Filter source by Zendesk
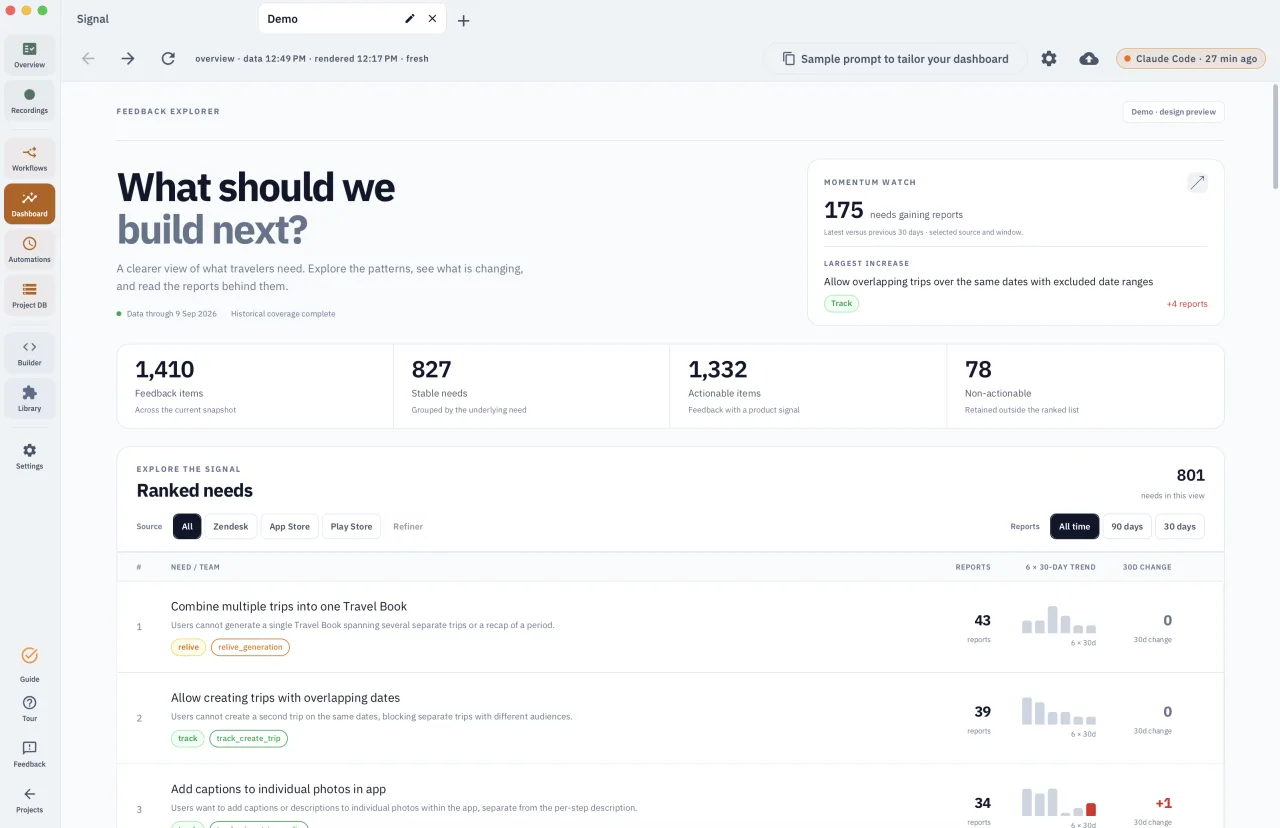The image size is (1280, 828). 231,527
